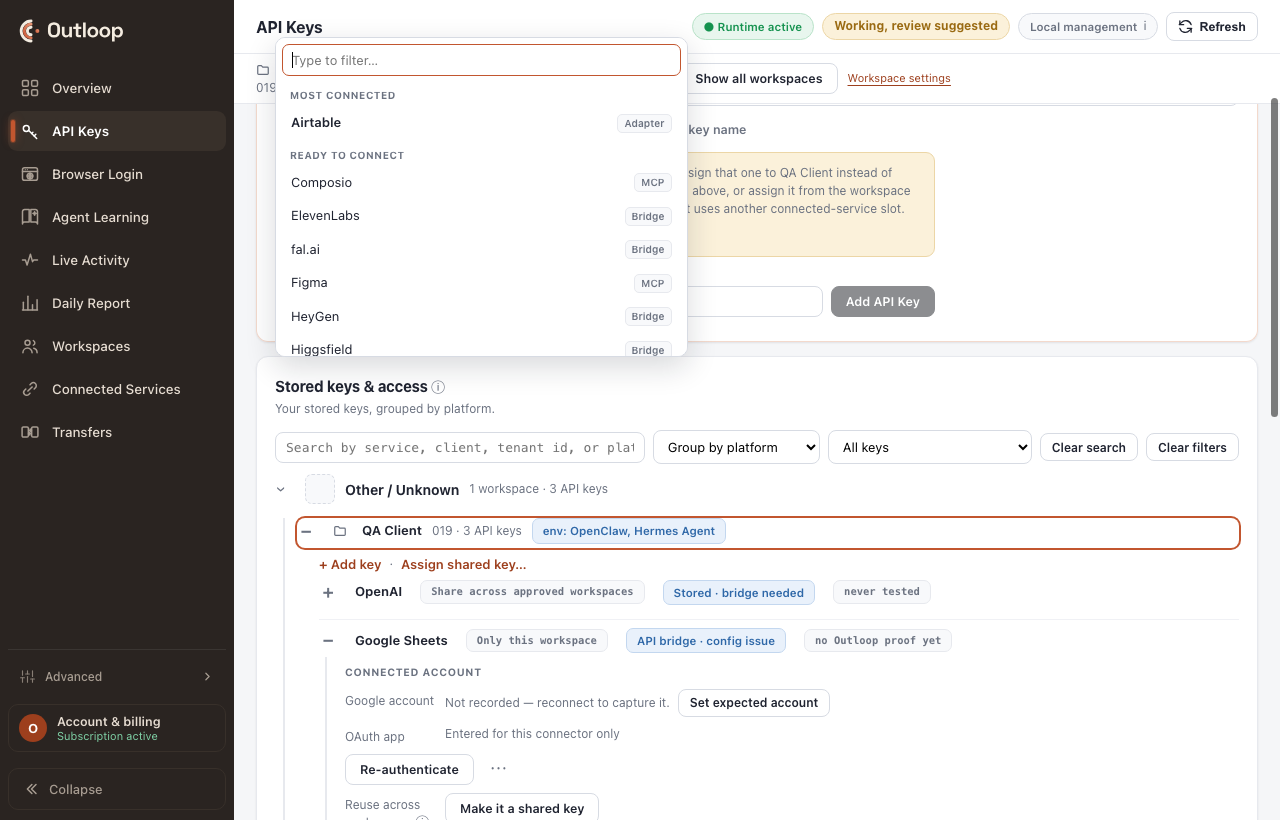This screenshot has height=820, width=1280.
Task: Select Composio from the service list
Action: point(481,183)
